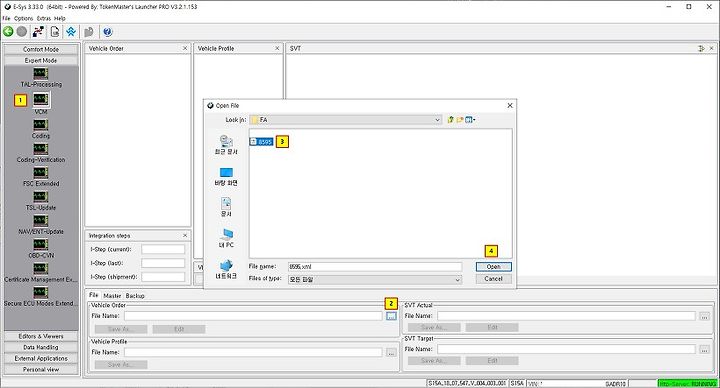Close the Vehicle Profile panel

(277, 48)
